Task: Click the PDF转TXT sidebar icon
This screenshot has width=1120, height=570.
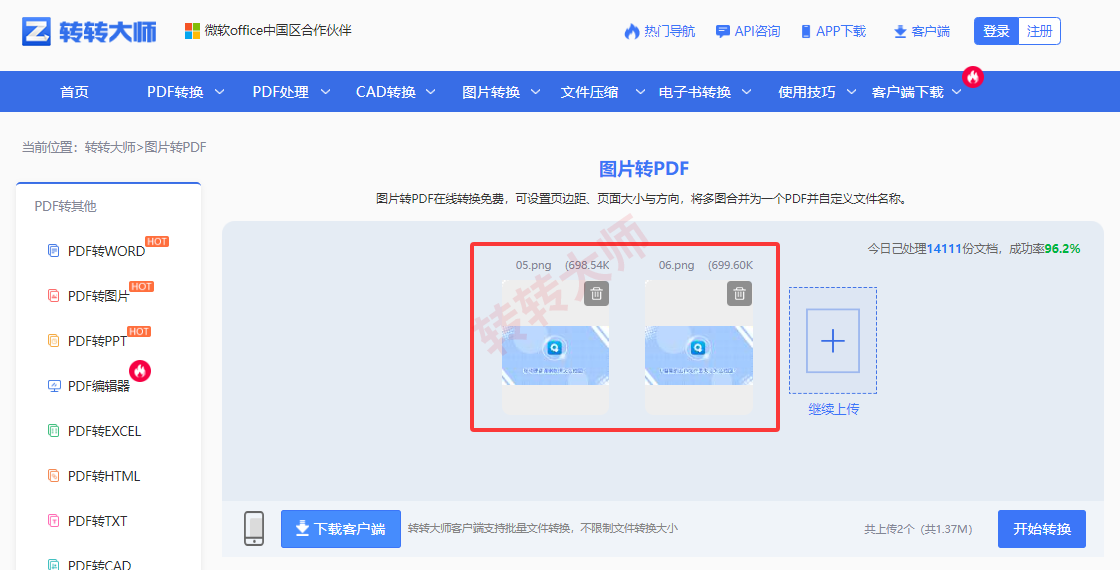Action: point(54,521)
